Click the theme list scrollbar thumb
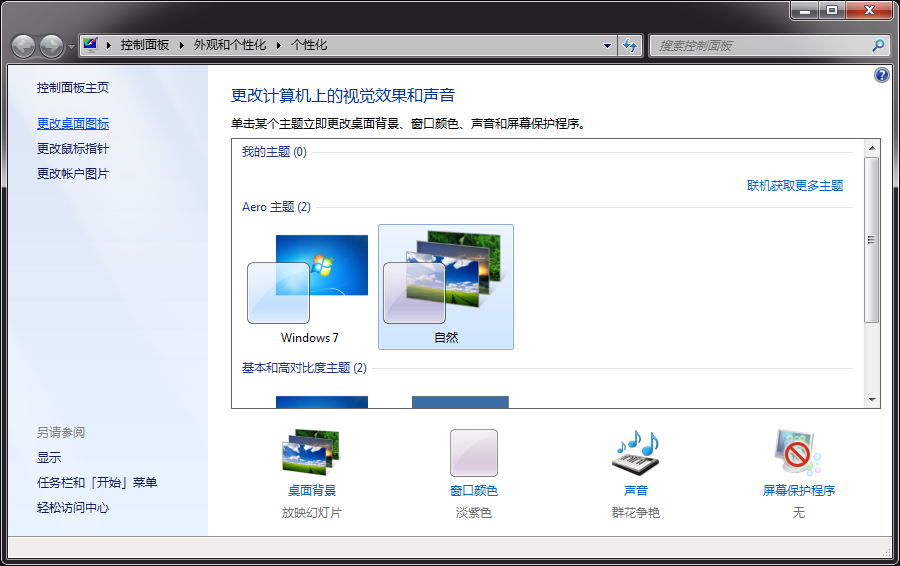 click(872, 240)
